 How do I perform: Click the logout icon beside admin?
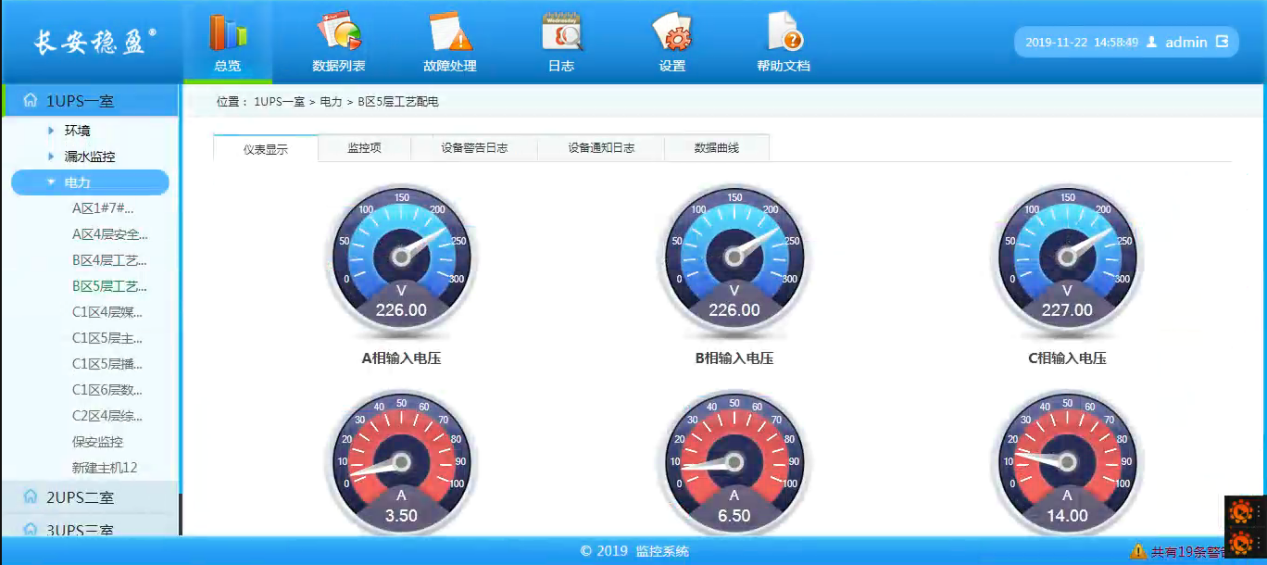pos(1223,42)
